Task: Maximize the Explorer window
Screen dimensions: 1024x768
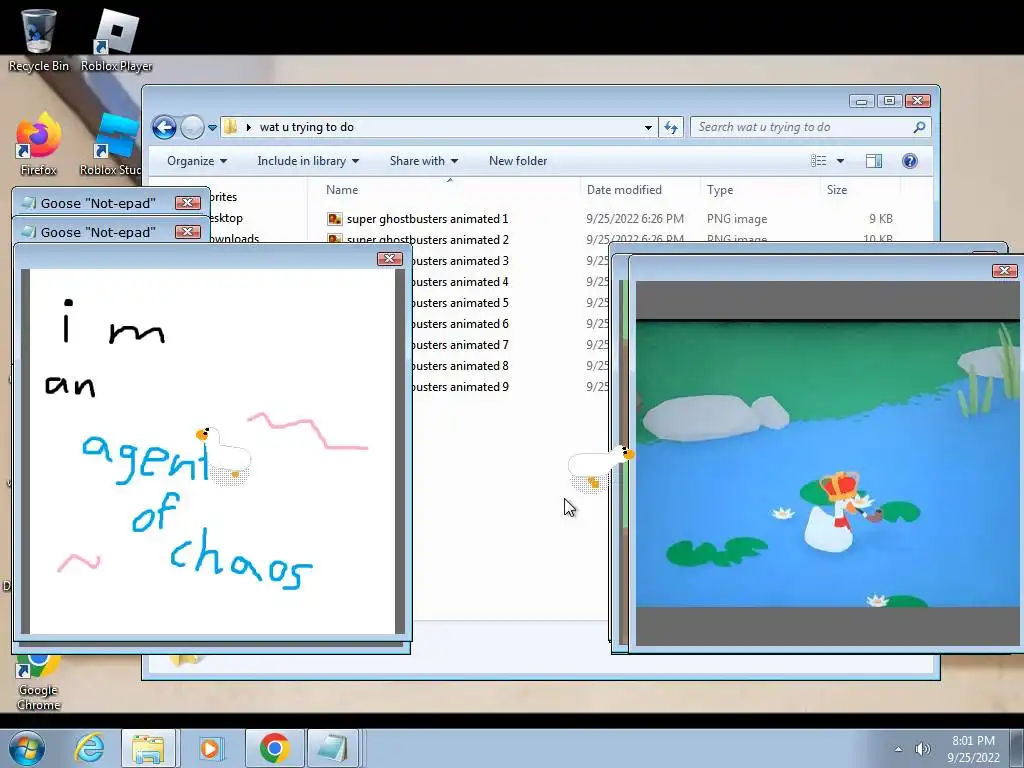Action: pyautogui.click(x=889, y=101)
